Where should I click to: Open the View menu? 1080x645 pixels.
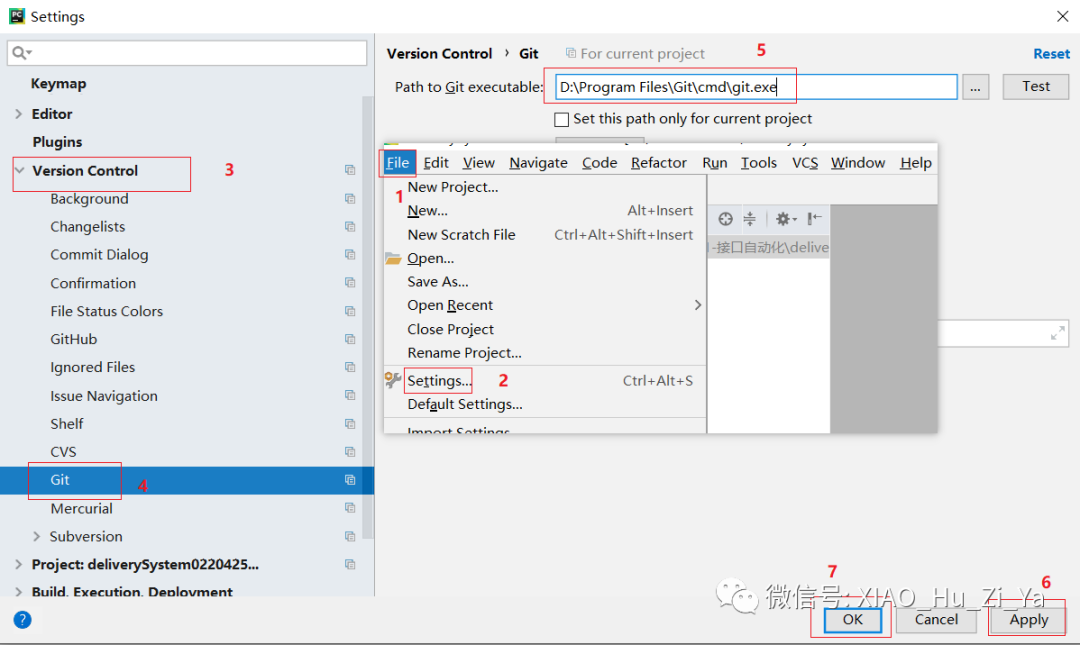(x=479, y=163)
